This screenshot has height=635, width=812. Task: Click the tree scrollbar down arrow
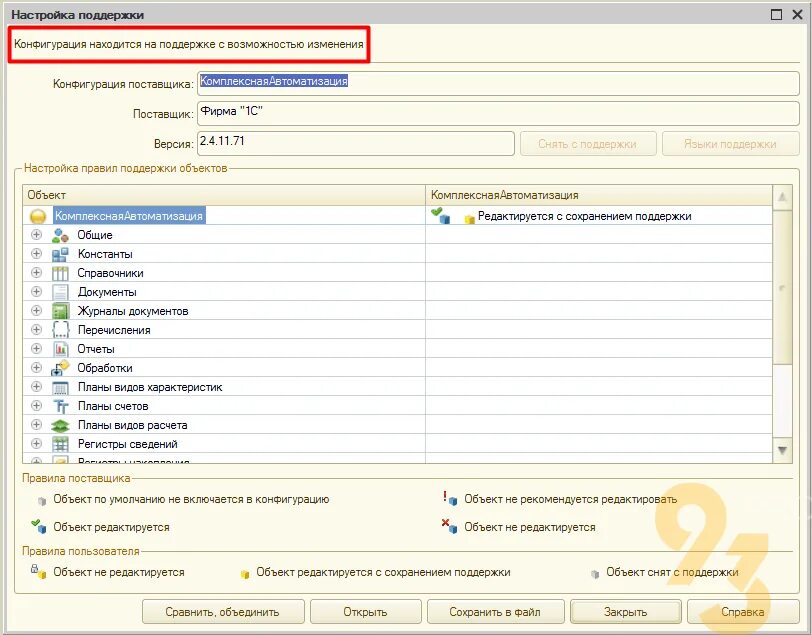click(x=782, y=451)
